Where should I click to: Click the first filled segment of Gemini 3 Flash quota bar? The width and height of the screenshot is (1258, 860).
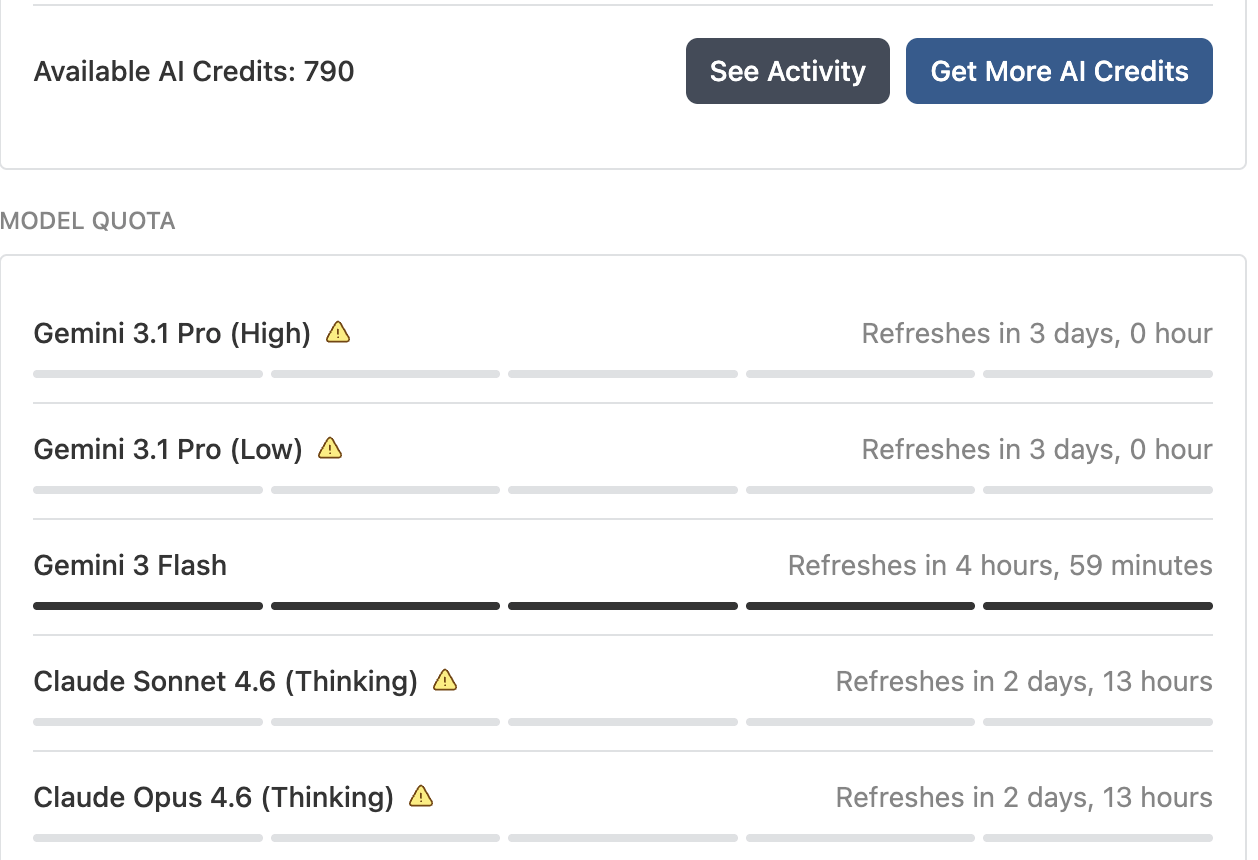[x=148, y=606]
